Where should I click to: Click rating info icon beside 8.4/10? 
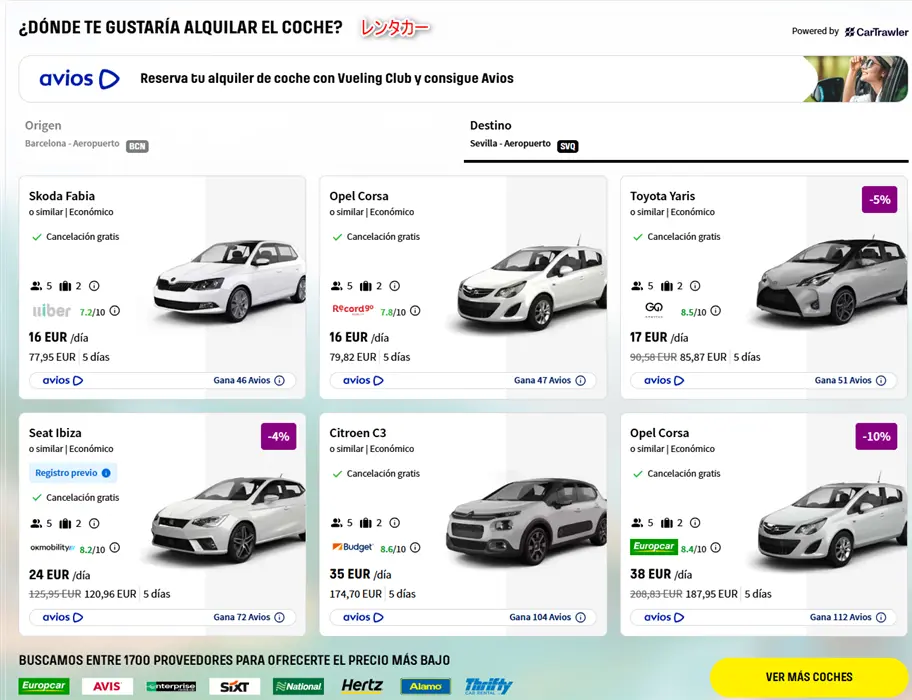click(x=715, y=548)
